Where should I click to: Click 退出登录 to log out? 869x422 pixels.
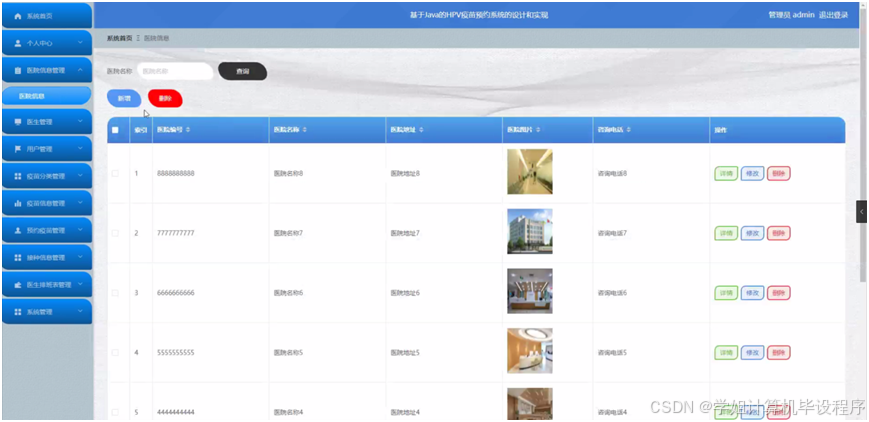tap(834, 15)
